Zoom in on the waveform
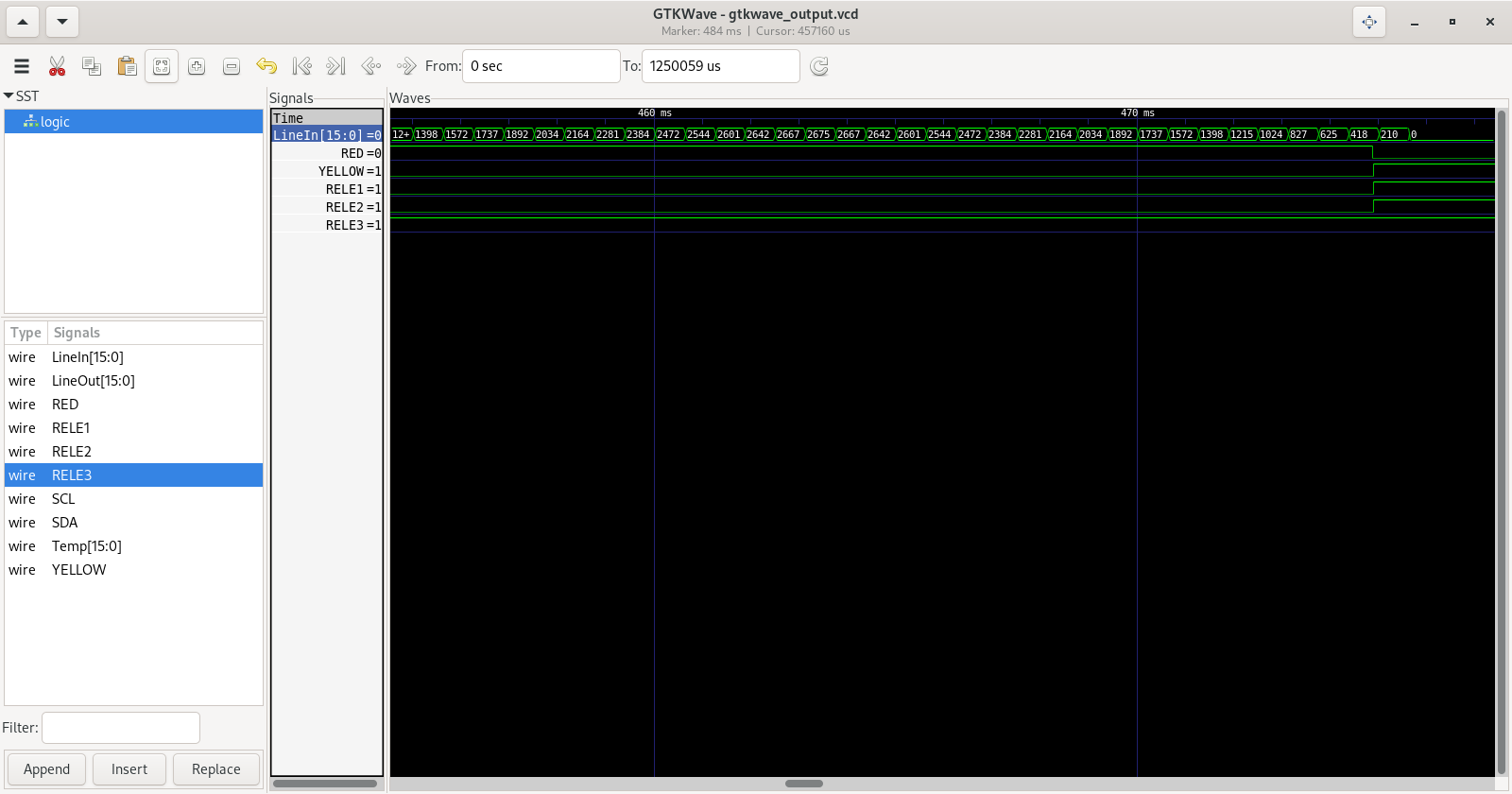Image resolution: width=1512 pixels, height=794 pixels. point(197,66)
